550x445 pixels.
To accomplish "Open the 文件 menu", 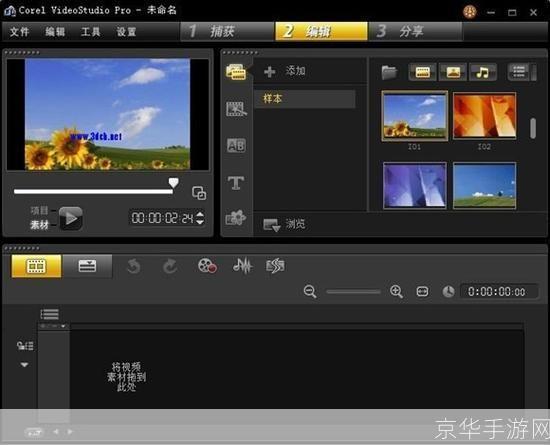I will (19, 32).
